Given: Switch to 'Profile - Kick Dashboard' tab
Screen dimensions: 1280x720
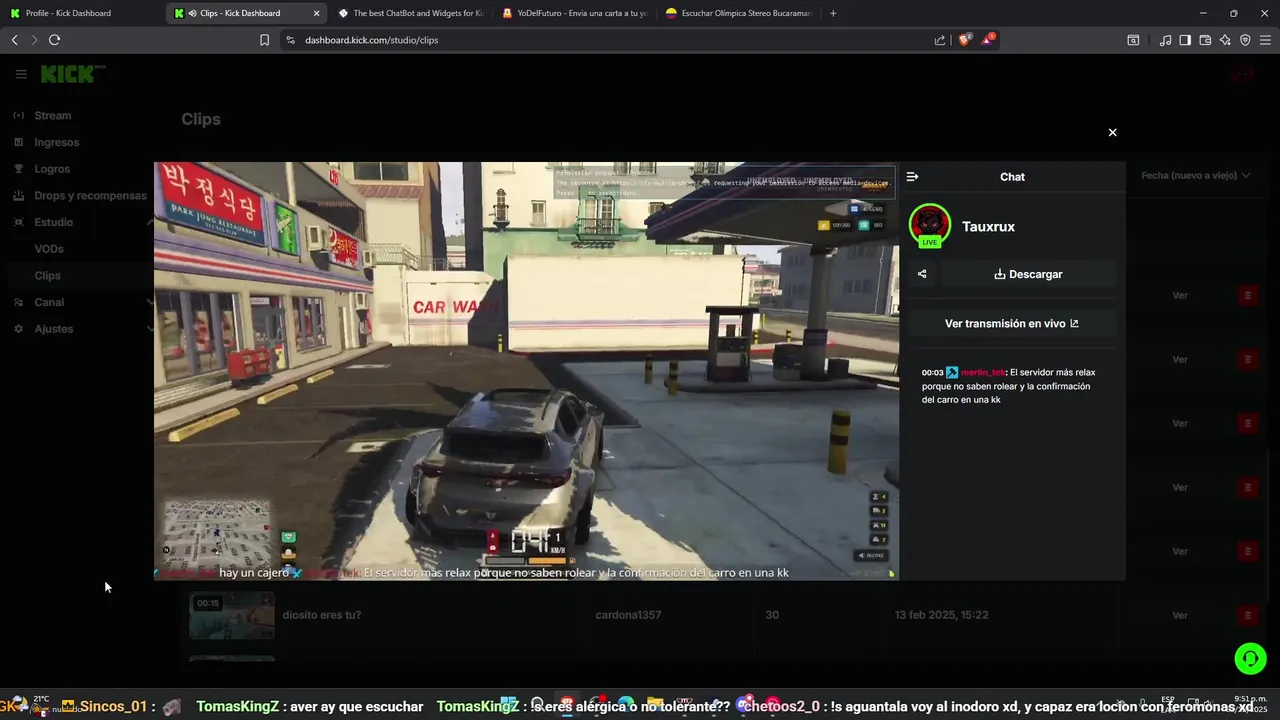Looking at the screenshot, I should 80,13.
